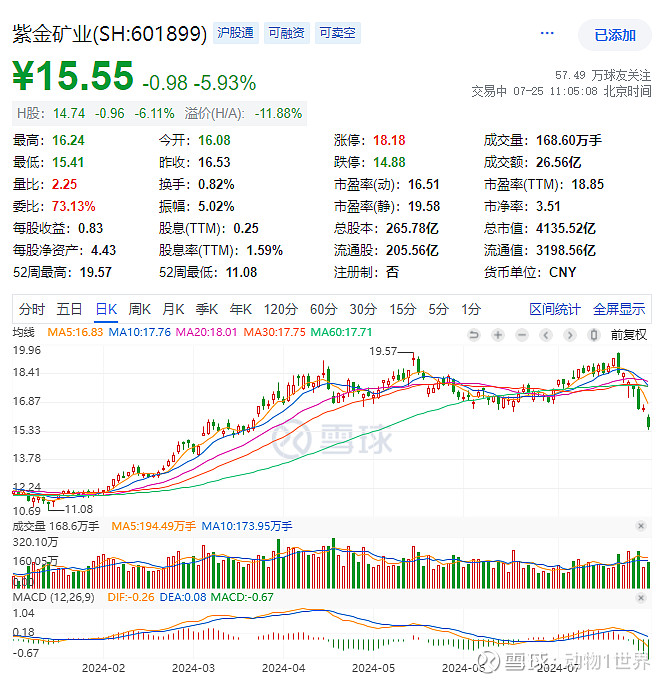Close the MACD indicator panel

[641, 598]
